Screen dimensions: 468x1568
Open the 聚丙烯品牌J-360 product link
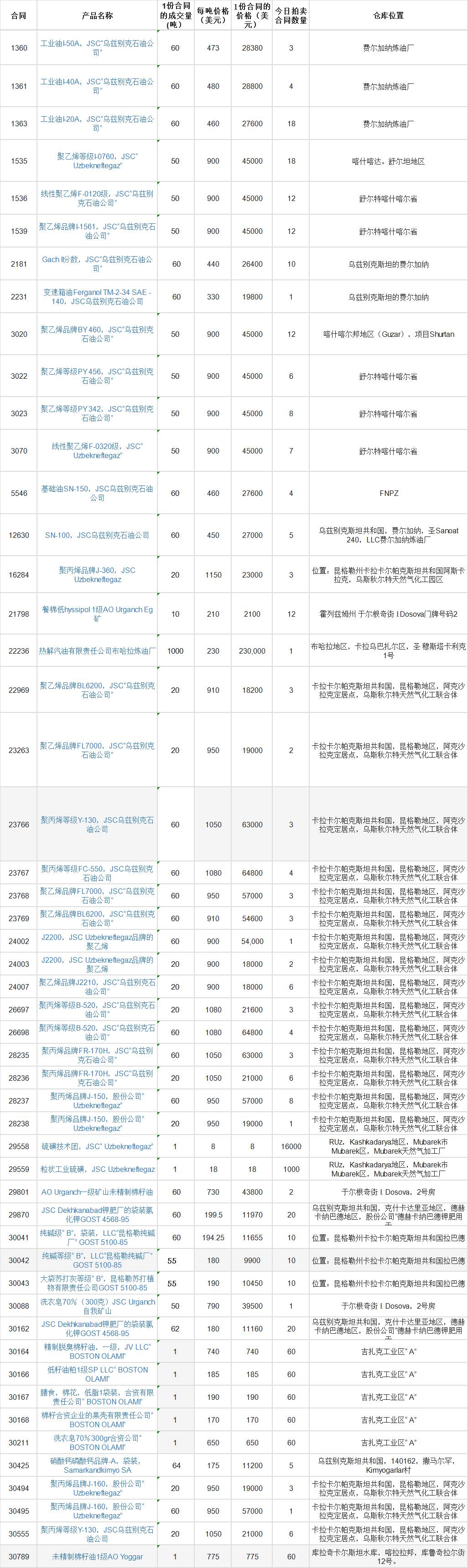[97, 575]
